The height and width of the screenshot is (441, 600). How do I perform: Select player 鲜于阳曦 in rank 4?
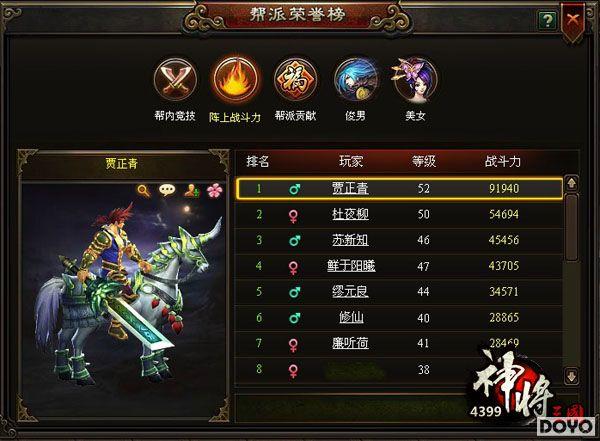(x=351, y=266)
